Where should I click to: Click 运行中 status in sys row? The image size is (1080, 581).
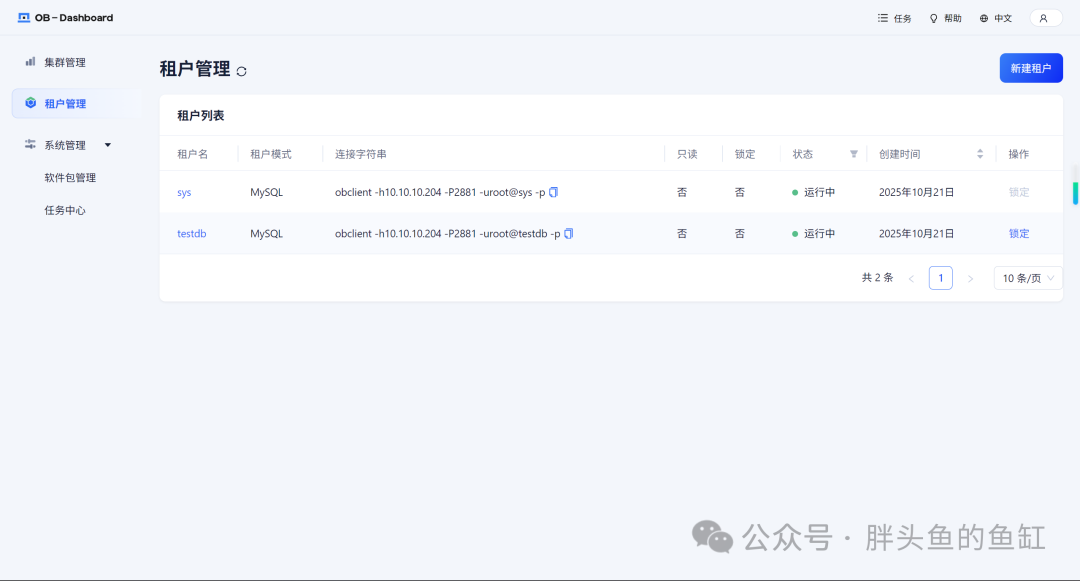819,193
